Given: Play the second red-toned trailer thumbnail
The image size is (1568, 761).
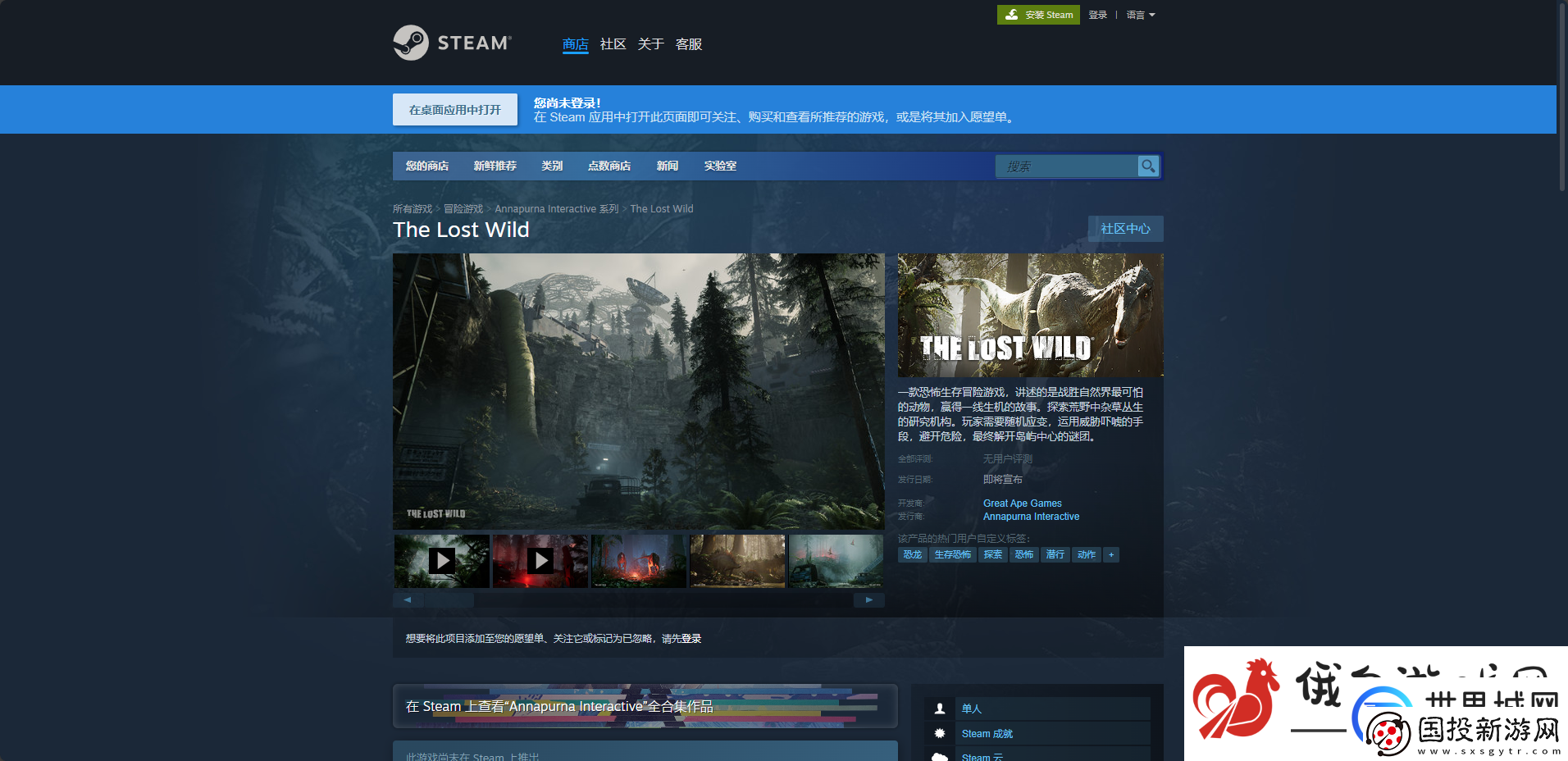Looking at the screenshot, I should 540,561.
